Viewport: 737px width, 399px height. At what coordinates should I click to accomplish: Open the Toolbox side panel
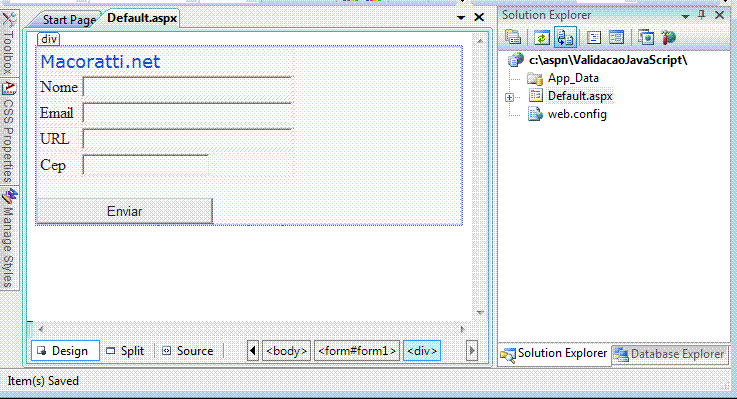pos(9,43)
